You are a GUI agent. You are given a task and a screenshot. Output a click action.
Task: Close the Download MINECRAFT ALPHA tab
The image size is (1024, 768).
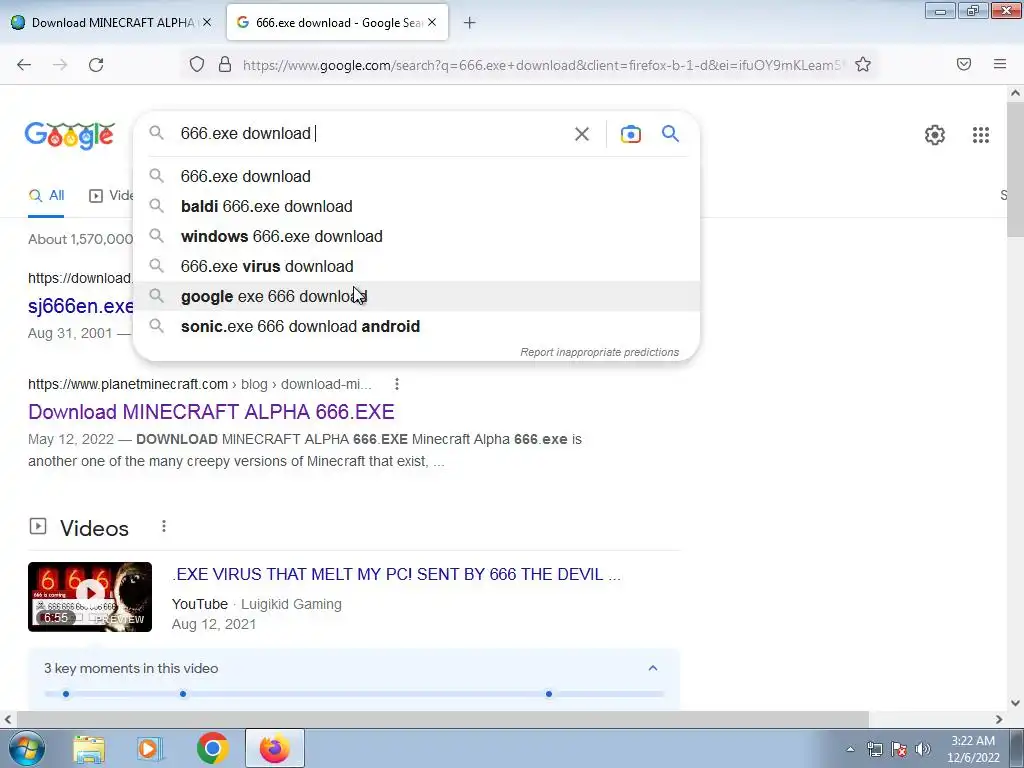(207, 22)
